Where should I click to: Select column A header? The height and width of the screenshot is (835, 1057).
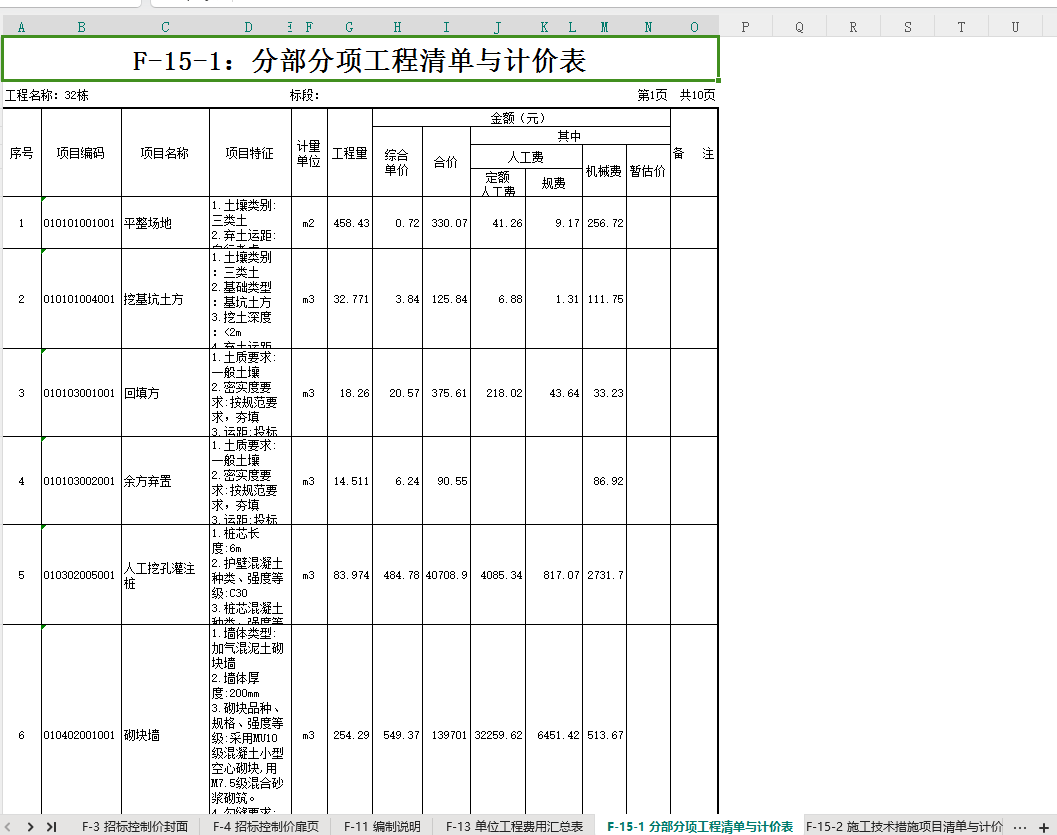(22, 27)
